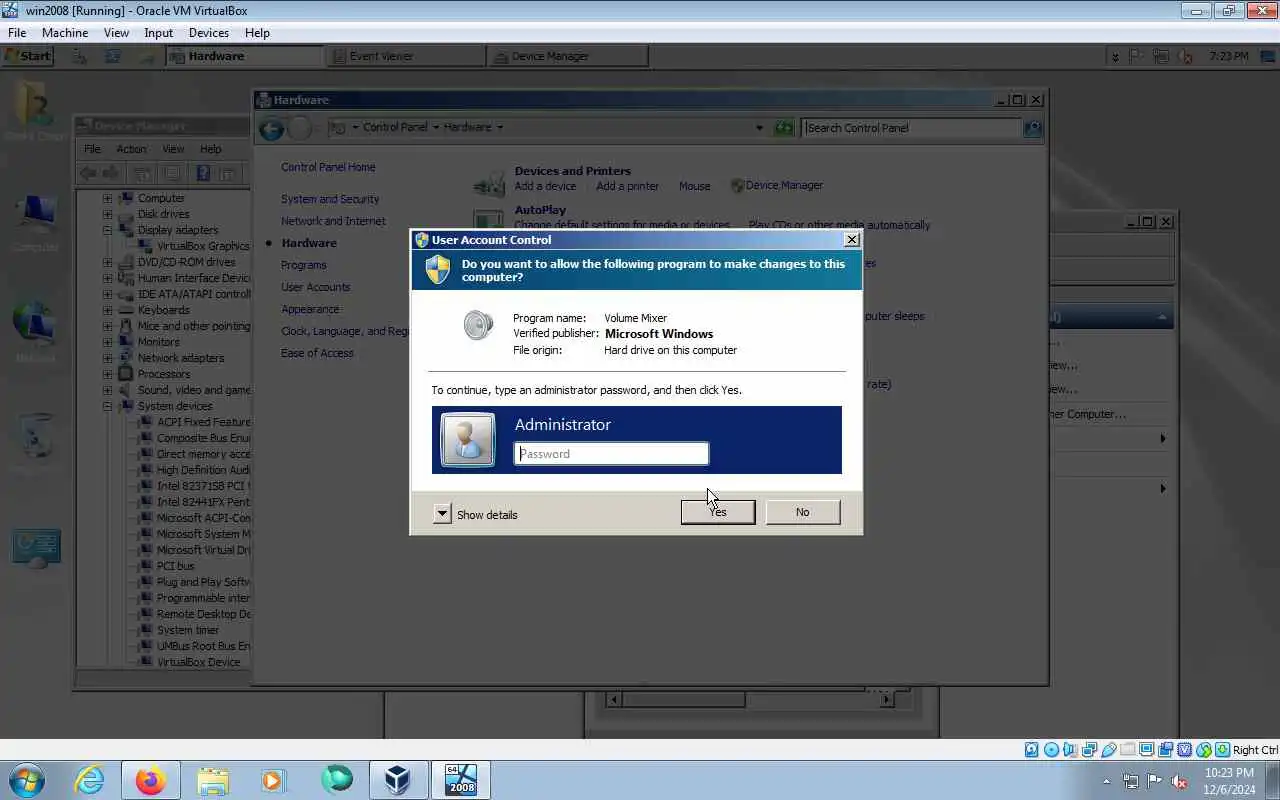Open Device Manager window Action menu
1280x800 pixels.
pyautogui.click(x=131, y=149)
